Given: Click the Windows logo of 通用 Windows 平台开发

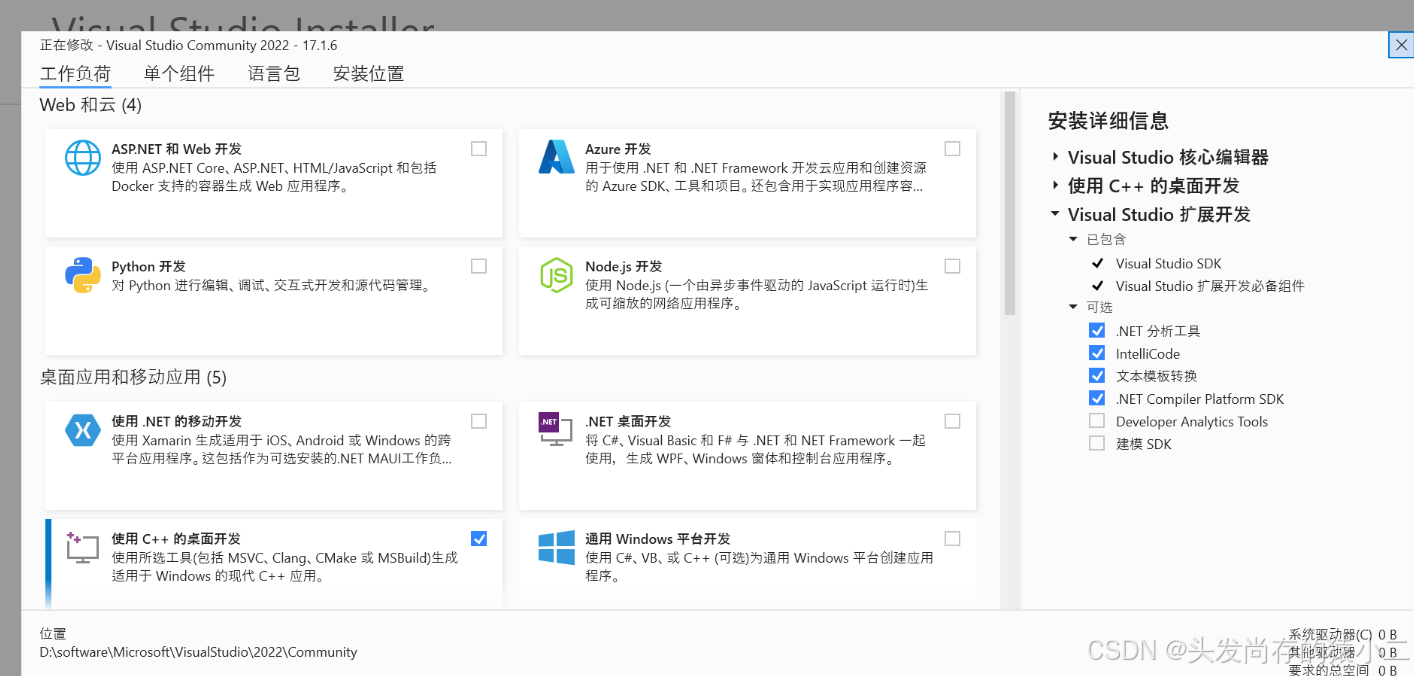Looking at the screenshot, I should [x=556, y=547].
